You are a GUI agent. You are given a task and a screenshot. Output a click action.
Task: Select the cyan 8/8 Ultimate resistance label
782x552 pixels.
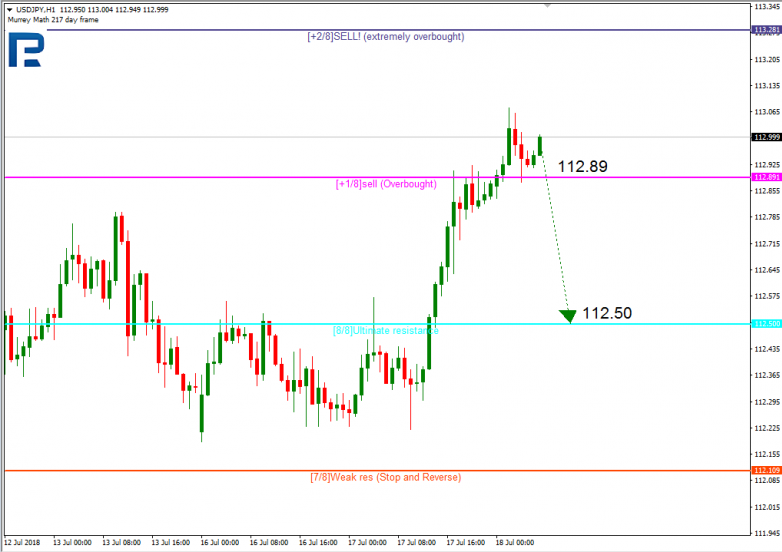(x=386, y=331)
